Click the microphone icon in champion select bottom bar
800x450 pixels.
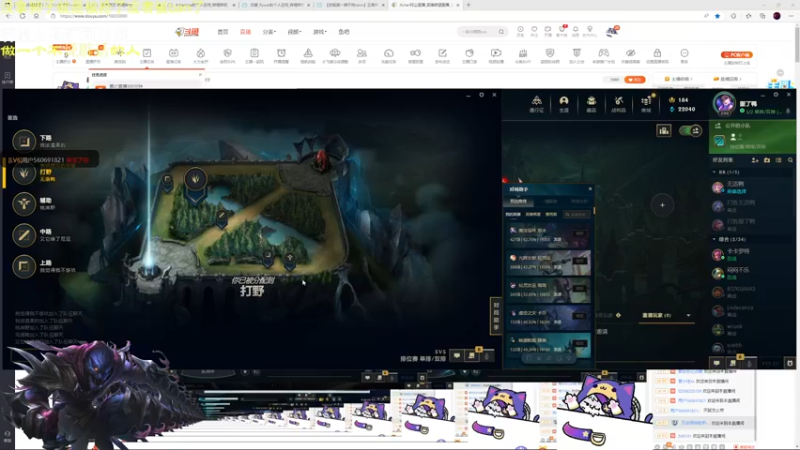[x=487, y=356]
